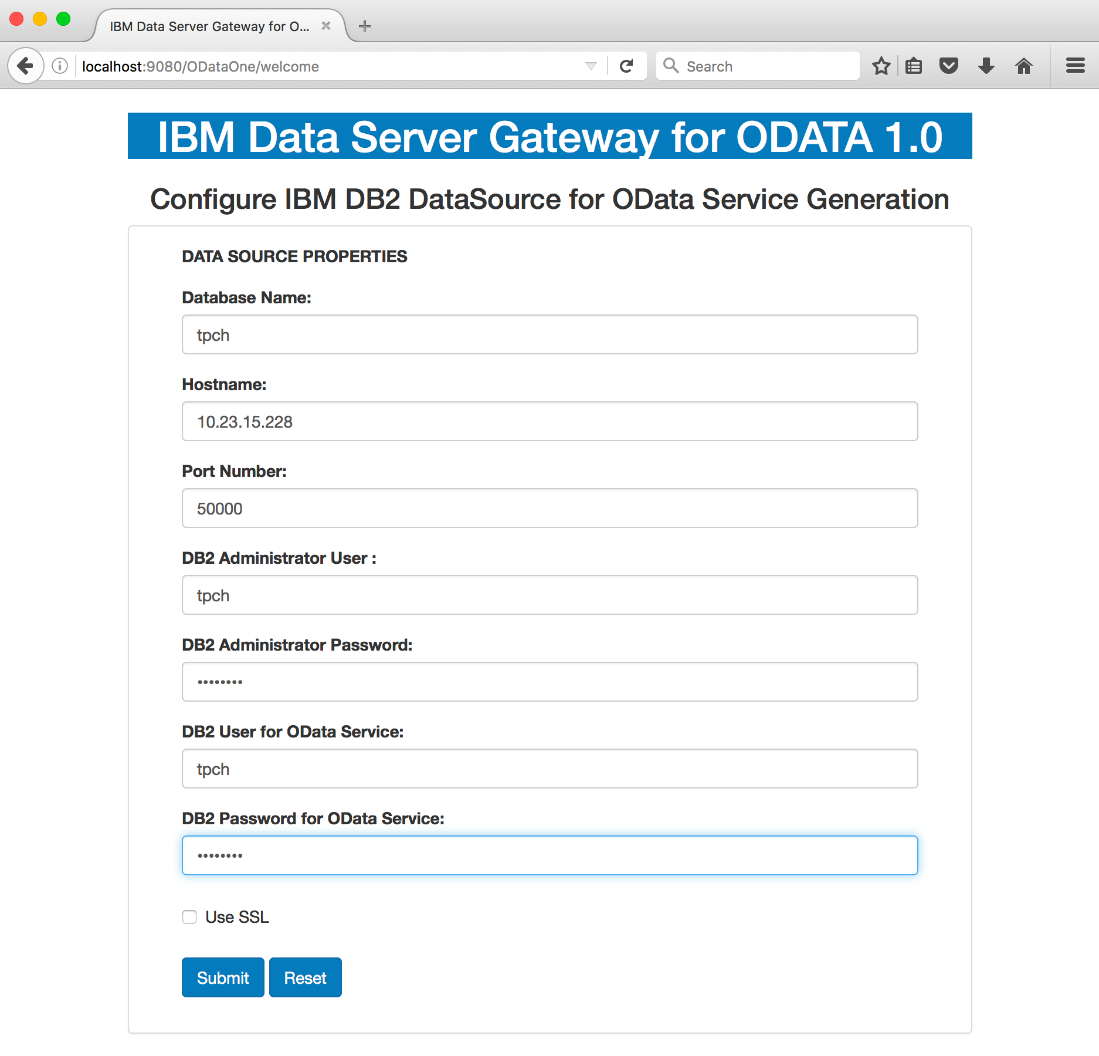1099x1056 pixels.
Task: Close the IBM Data Server Gateway tab
Action: (x=326, y=26)
